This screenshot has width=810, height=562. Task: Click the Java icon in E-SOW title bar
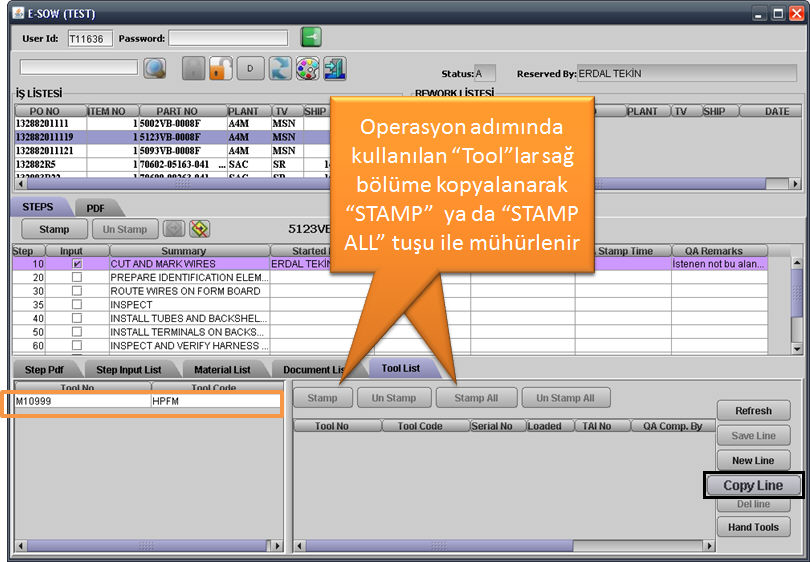pyautogui.click(x=19, y=13)
